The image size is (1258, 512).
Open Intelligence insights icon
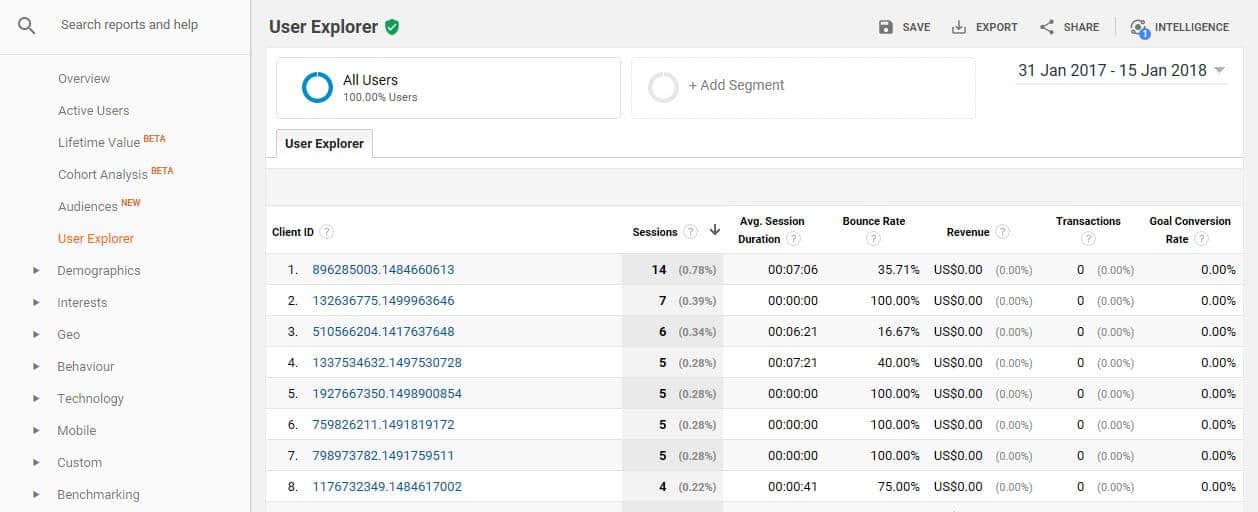1139,28
